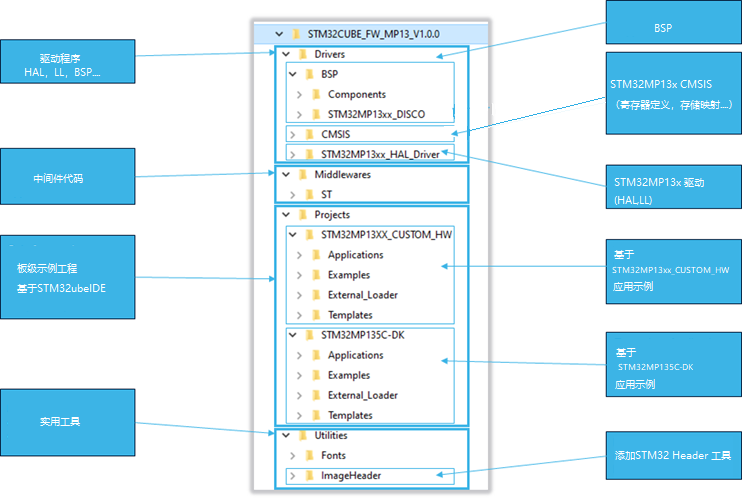Collapse the Middlewares tree node
This screenshot has height=499, width=742.
[286, 174]
